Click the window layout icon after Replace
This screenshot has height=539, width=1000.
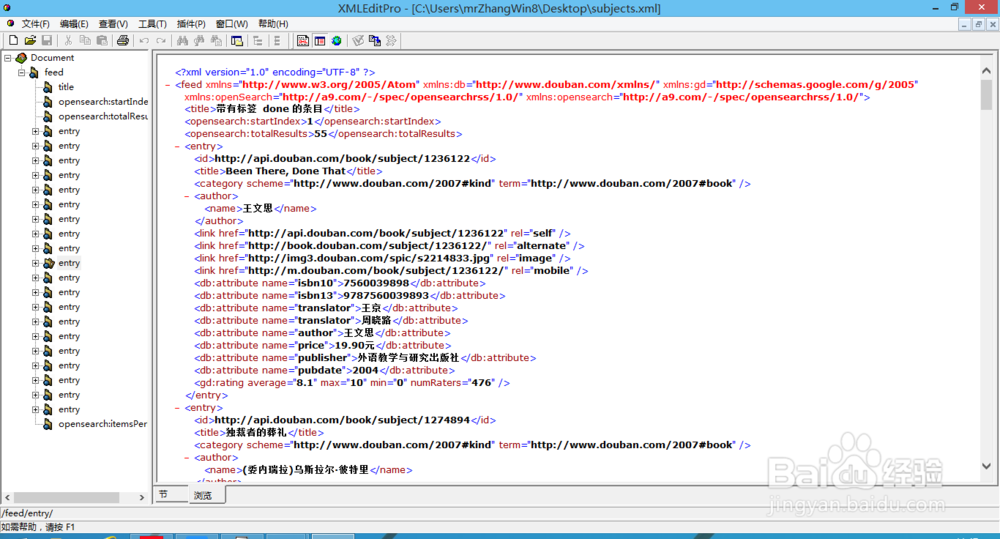click(237, 41)
